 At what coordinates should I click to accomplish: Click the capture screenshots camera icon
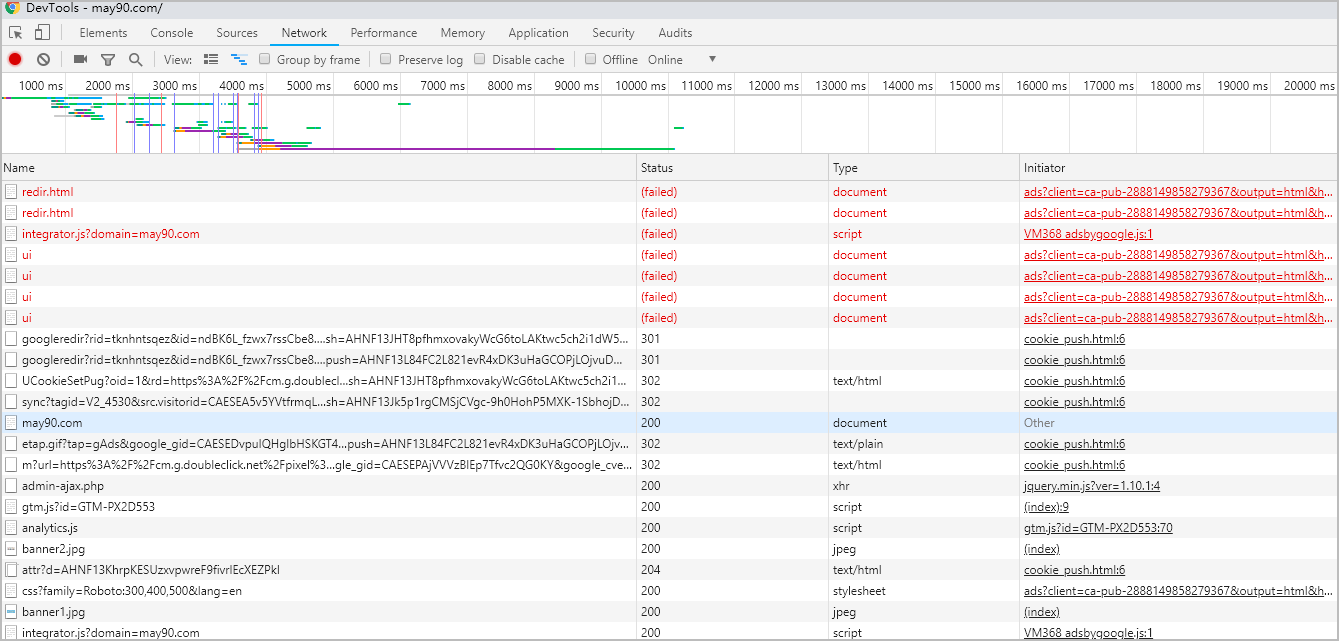[80, 60]
